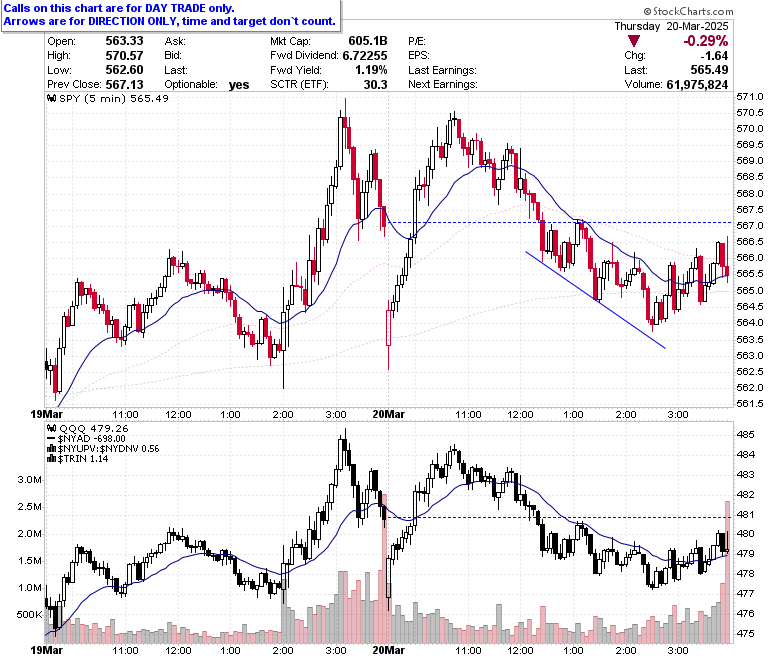Click the Mkt Cap value 605.1B

[368, 41]
